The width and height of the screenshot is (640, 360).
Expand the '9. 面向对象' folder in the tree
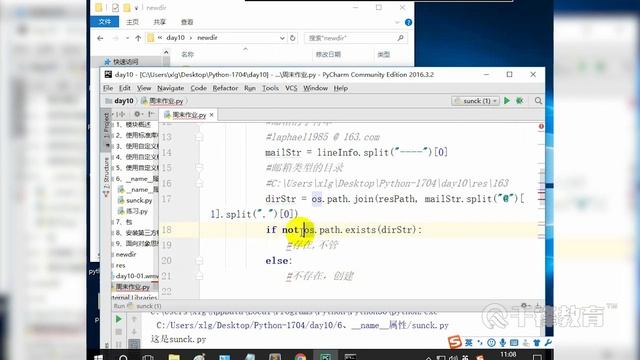(136, 244)
